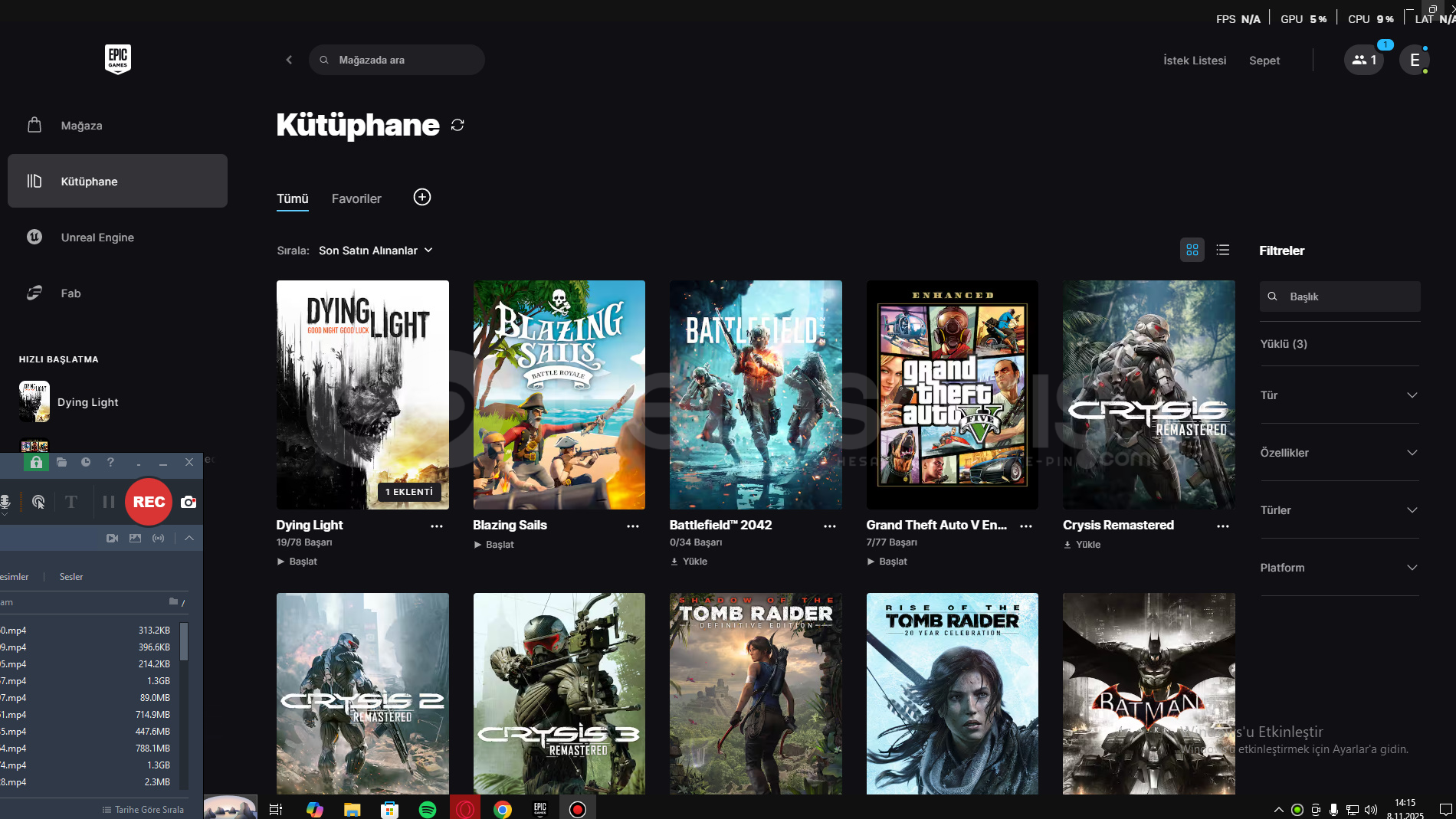Open Opera browser from the taskbar
This screenshot has width=1456, height=819.
465,809
